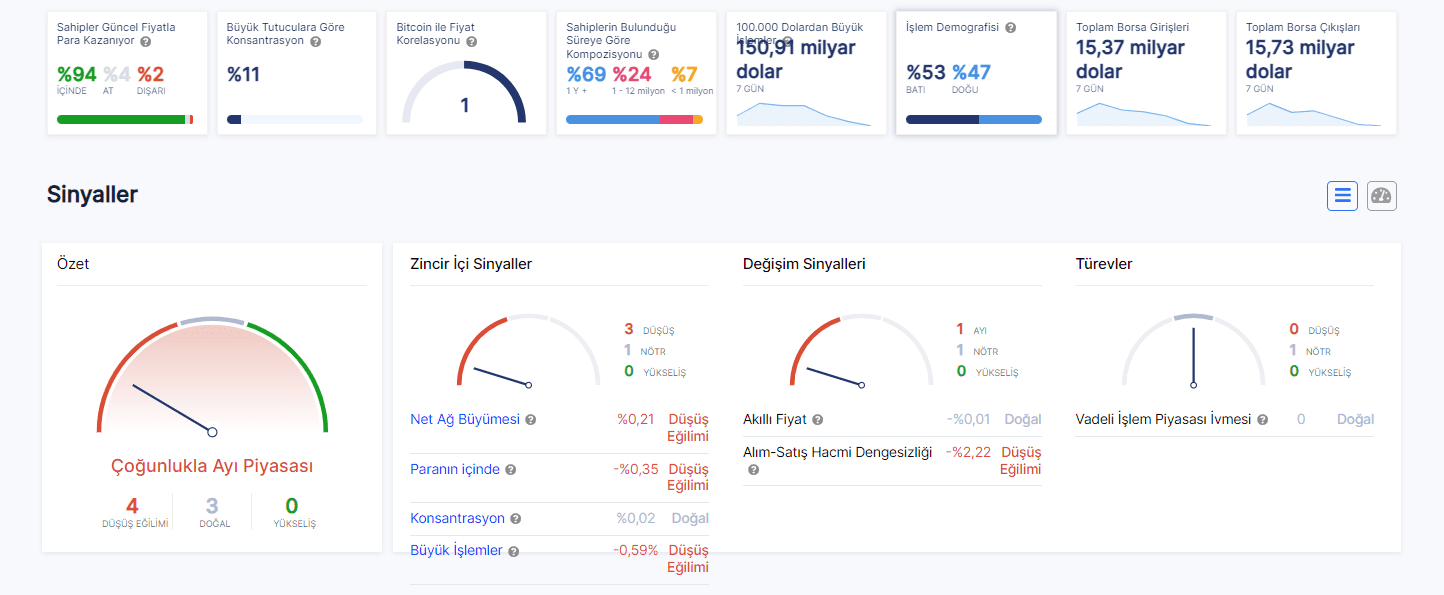Switch signals to gauge view
This screenshot has width=1444, height=595.
click(1381, 196)
